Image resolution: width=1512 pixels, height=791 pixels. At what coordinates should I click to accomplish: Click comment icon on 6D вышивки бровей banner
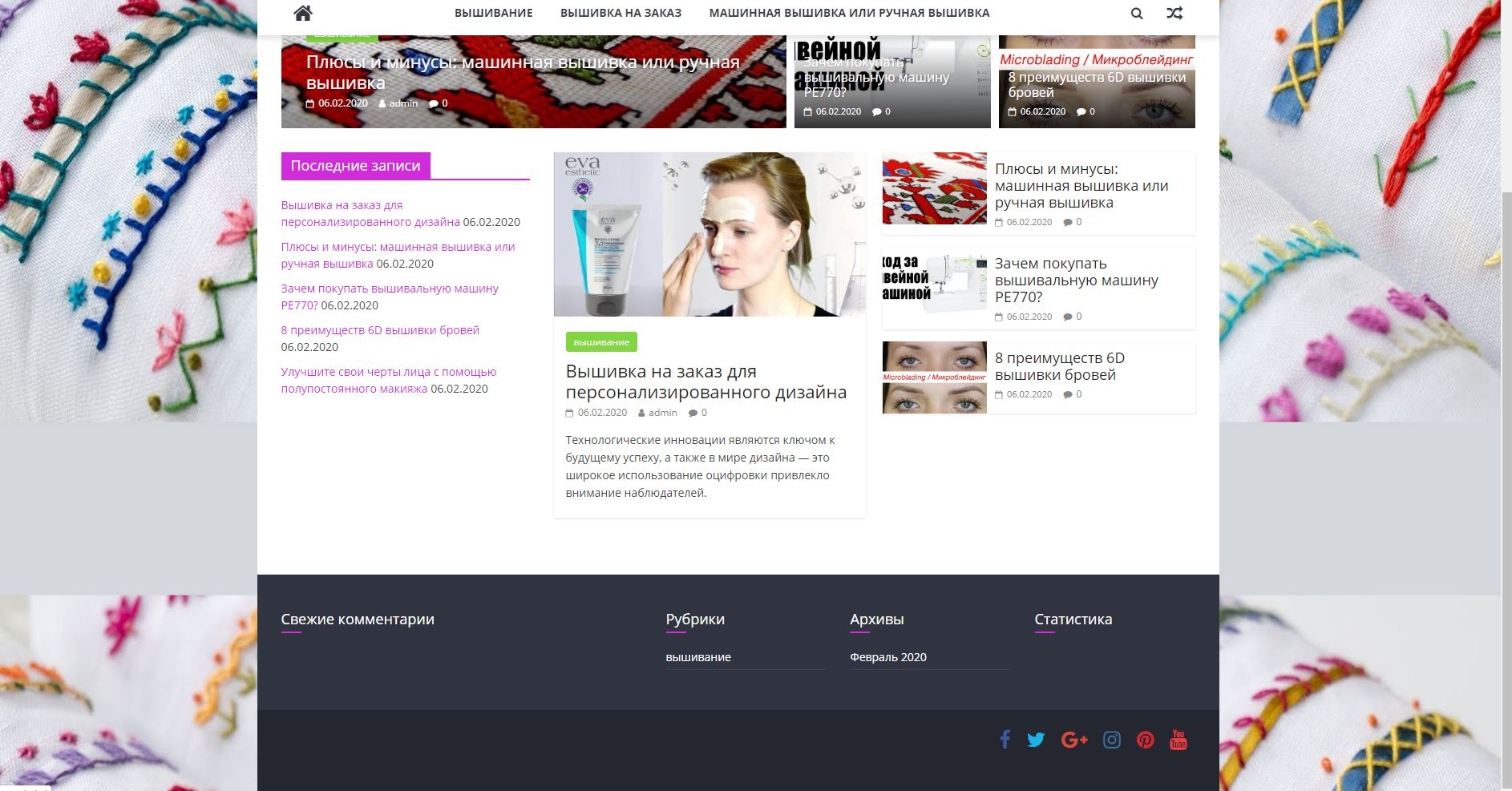tap(1081, 111)
